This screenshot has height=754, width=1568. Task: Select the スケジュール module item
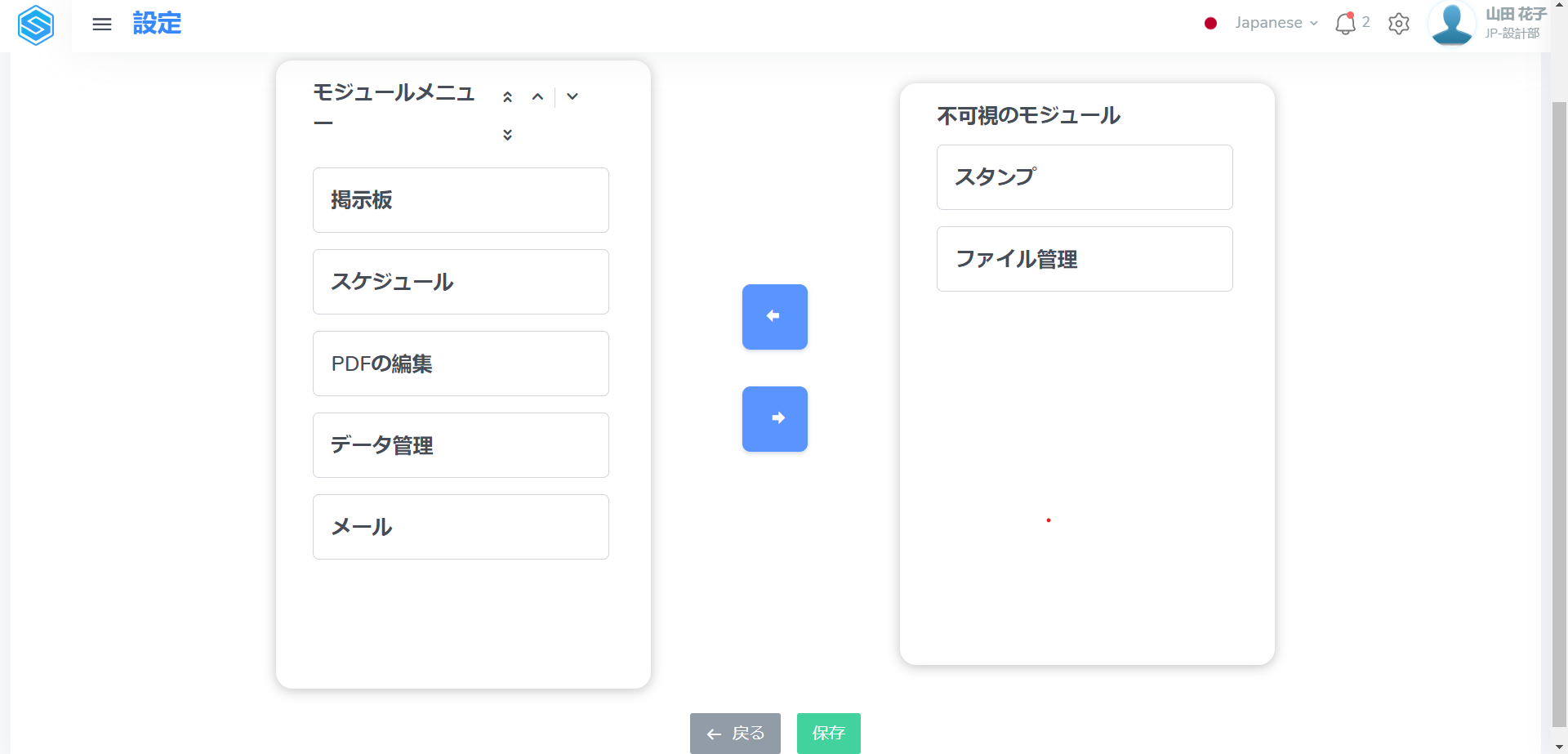click(x=461, y=282)
